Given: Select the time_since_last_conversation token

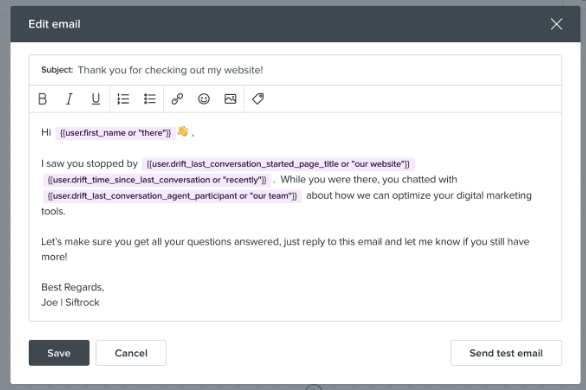Looking at the screenshot, I should pyautogui.click(x=157, y=180).
